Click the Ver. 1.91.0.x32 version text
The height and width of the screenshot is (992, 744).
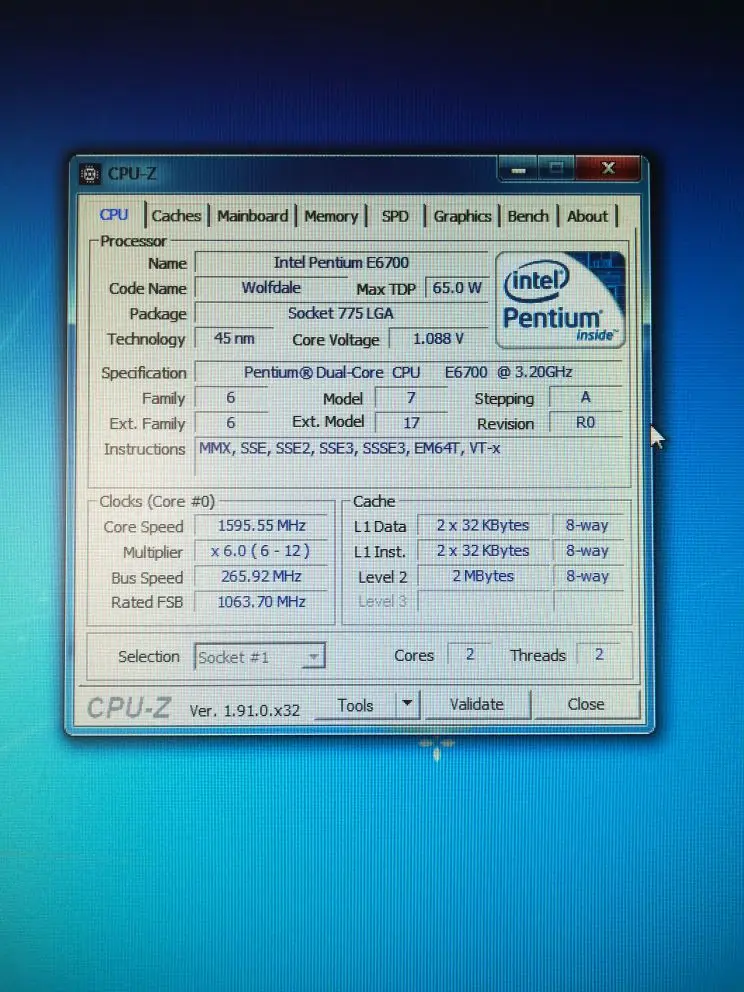pyautogui.click(x=245, y=710)
